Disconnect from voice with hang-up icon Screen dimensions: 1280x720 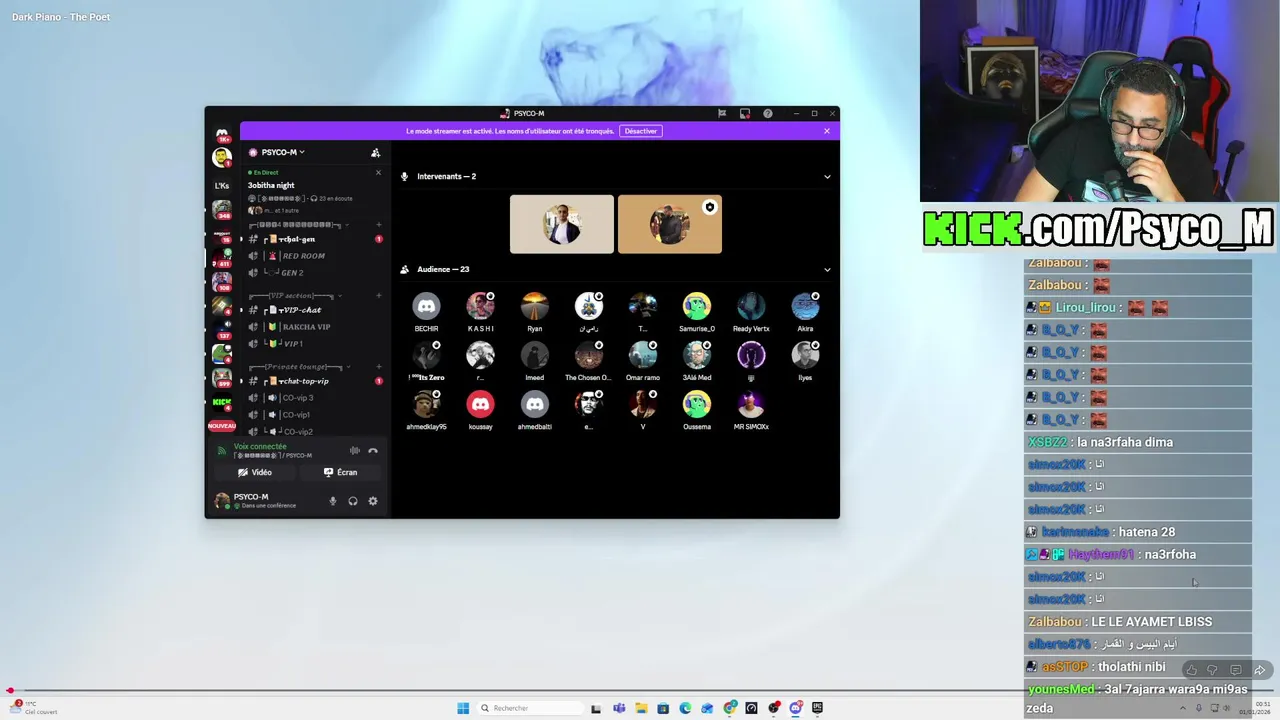coord(373,451)
